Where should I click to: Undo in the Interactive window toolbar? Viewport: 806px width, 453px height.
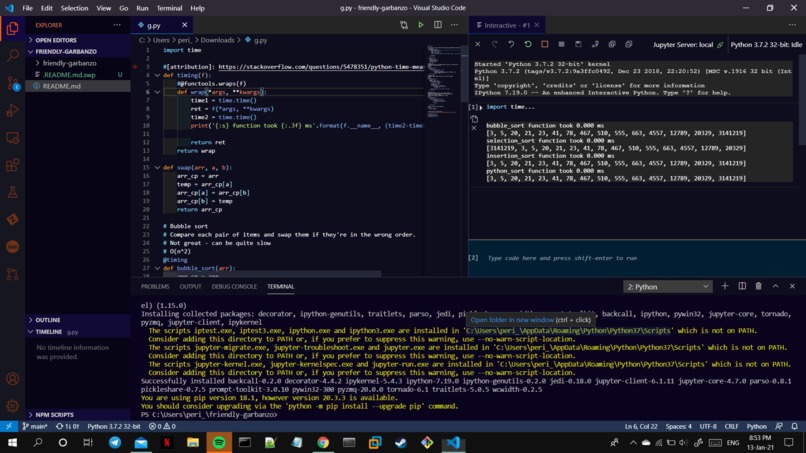point(511,44)
